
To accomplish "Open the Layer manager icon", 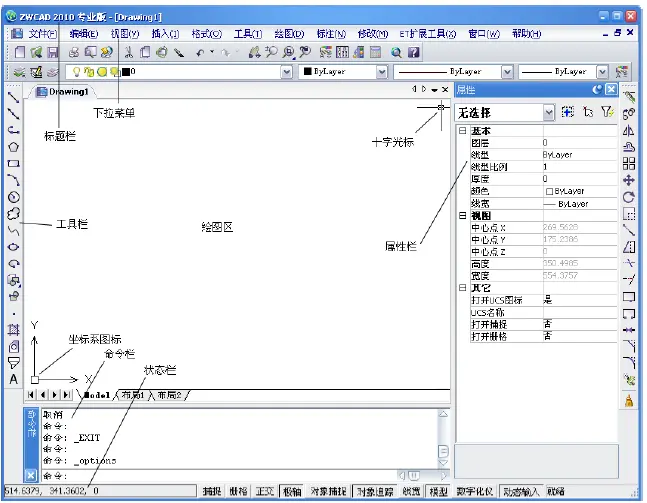I will [19, 72].
